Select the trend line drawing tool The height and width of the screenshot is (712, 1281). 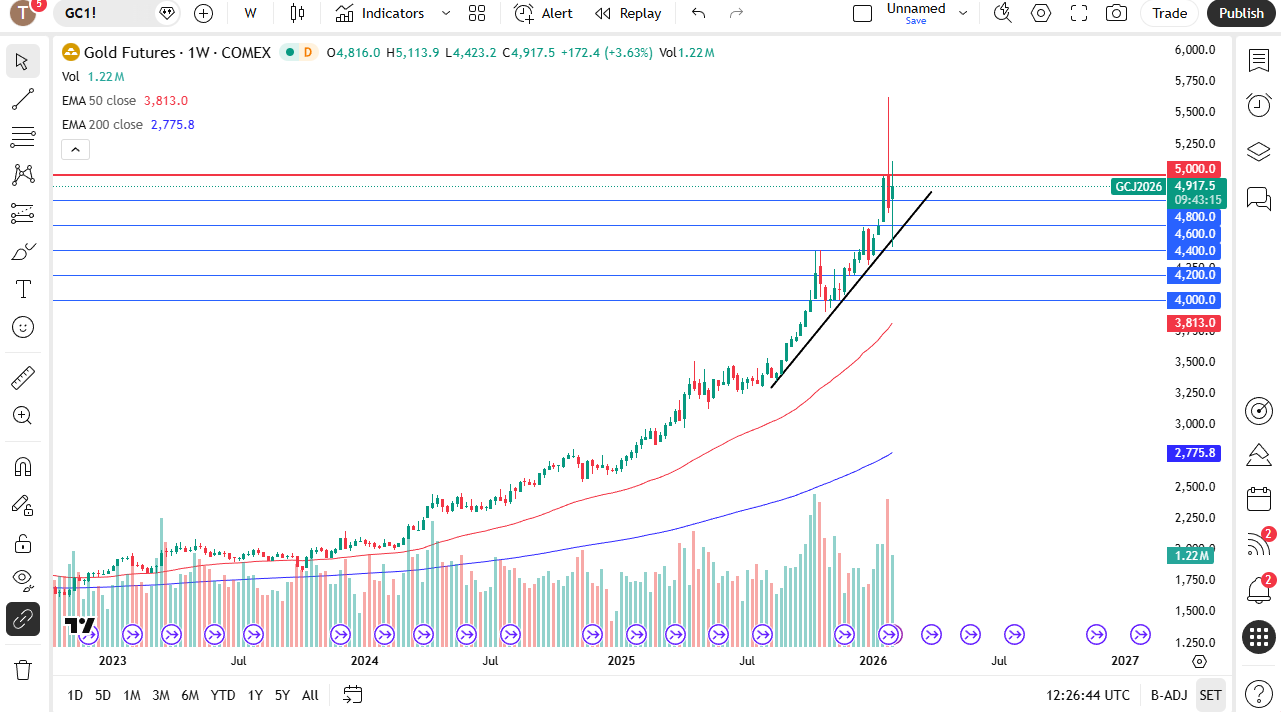(22, 99)
